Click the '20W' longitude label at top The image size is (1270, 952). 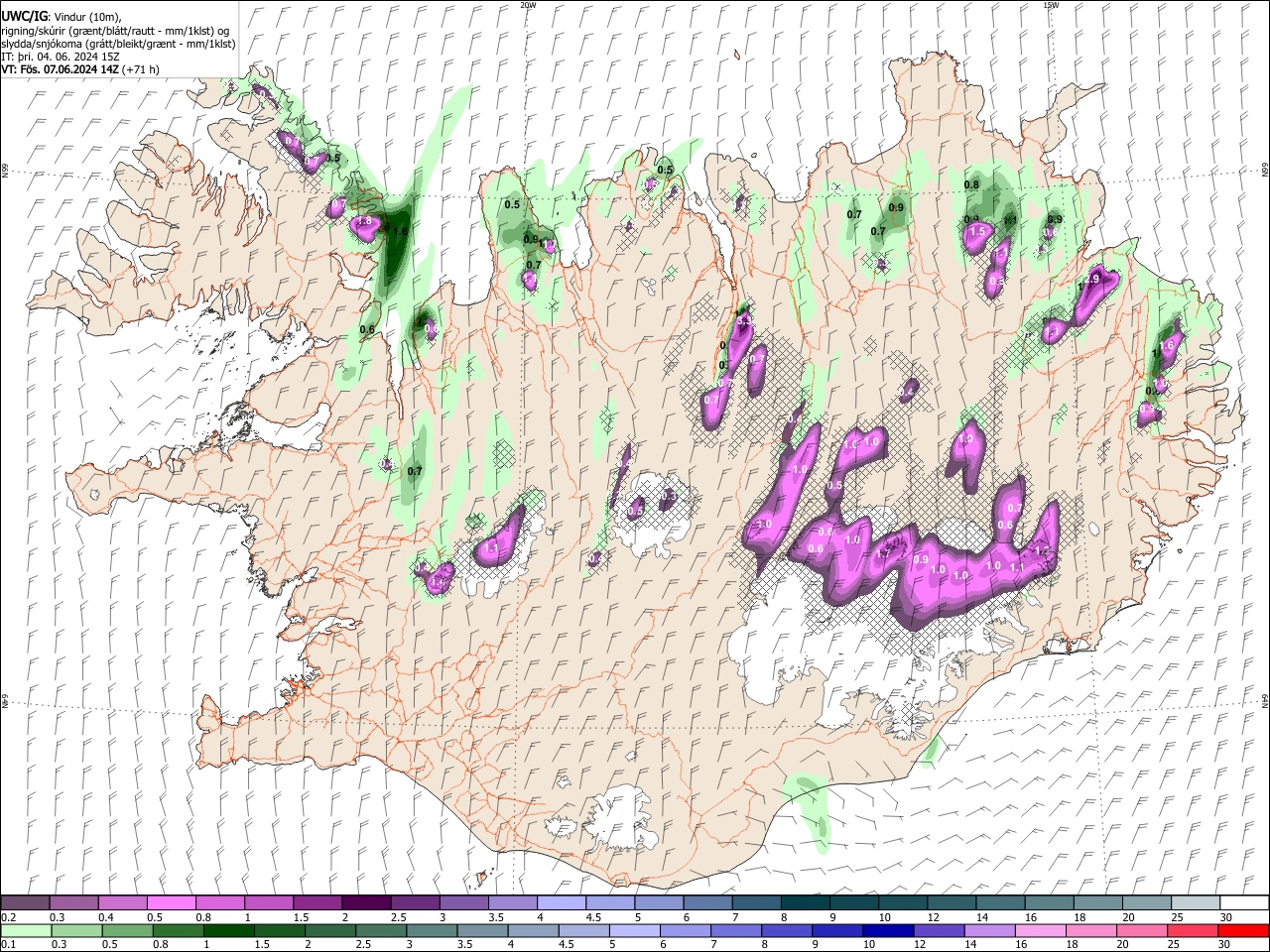pyautogui.click(x=528, y=5)
